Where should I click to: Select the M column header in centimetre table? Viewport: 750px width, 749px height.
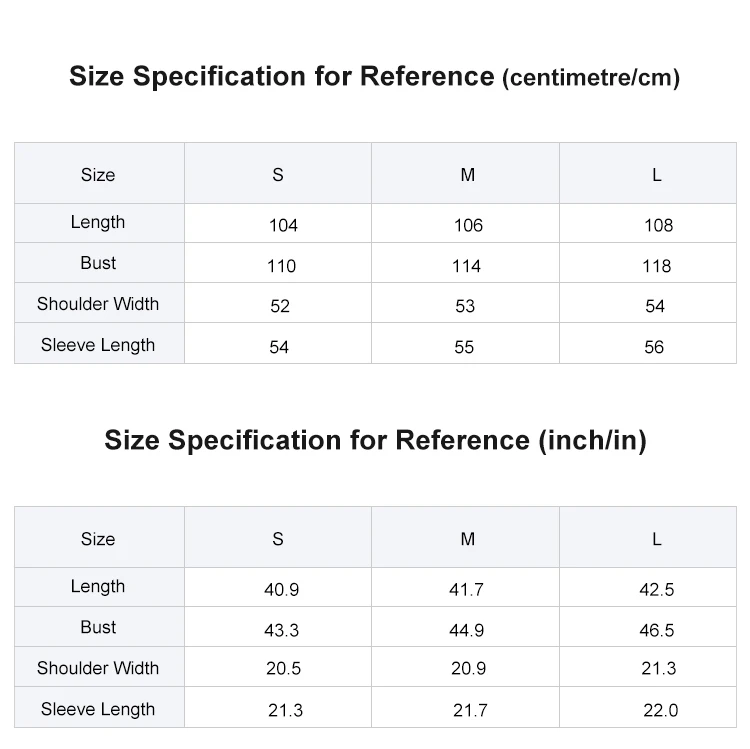click(467, 175)
